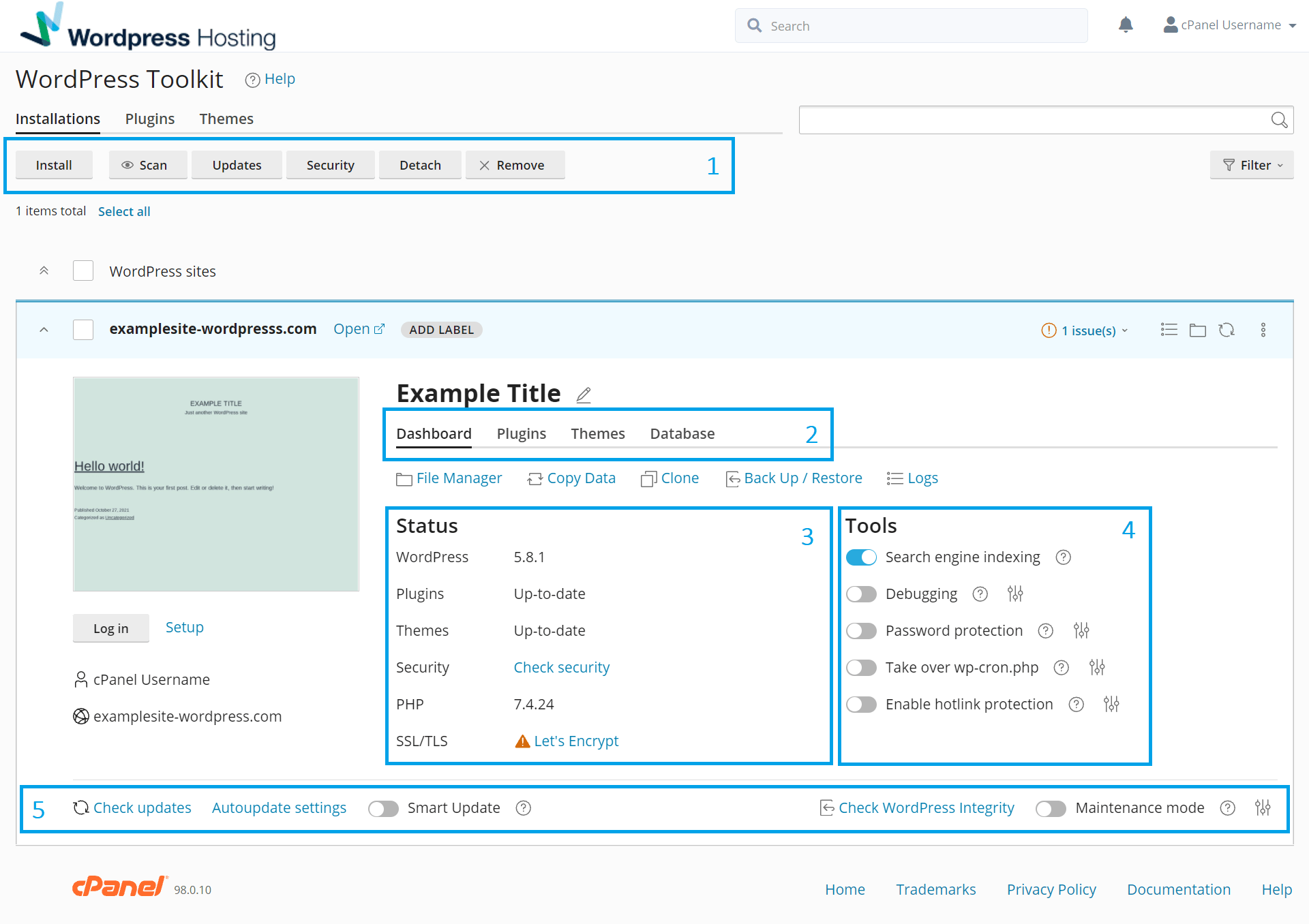Open the site list view icon
Viewport: 1309px width, 924px height.
pos(1169,330)
